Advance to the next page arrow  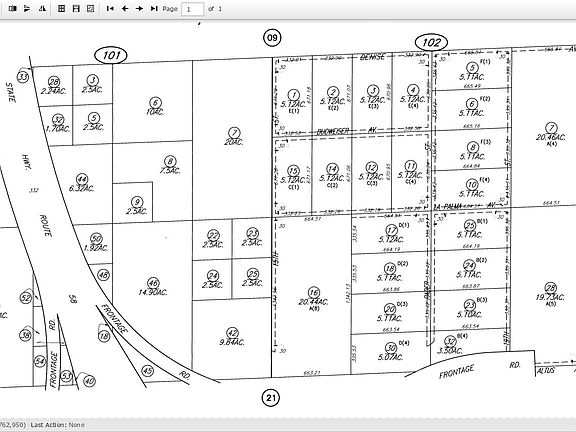pyautogui.click(x=139, y=8)
